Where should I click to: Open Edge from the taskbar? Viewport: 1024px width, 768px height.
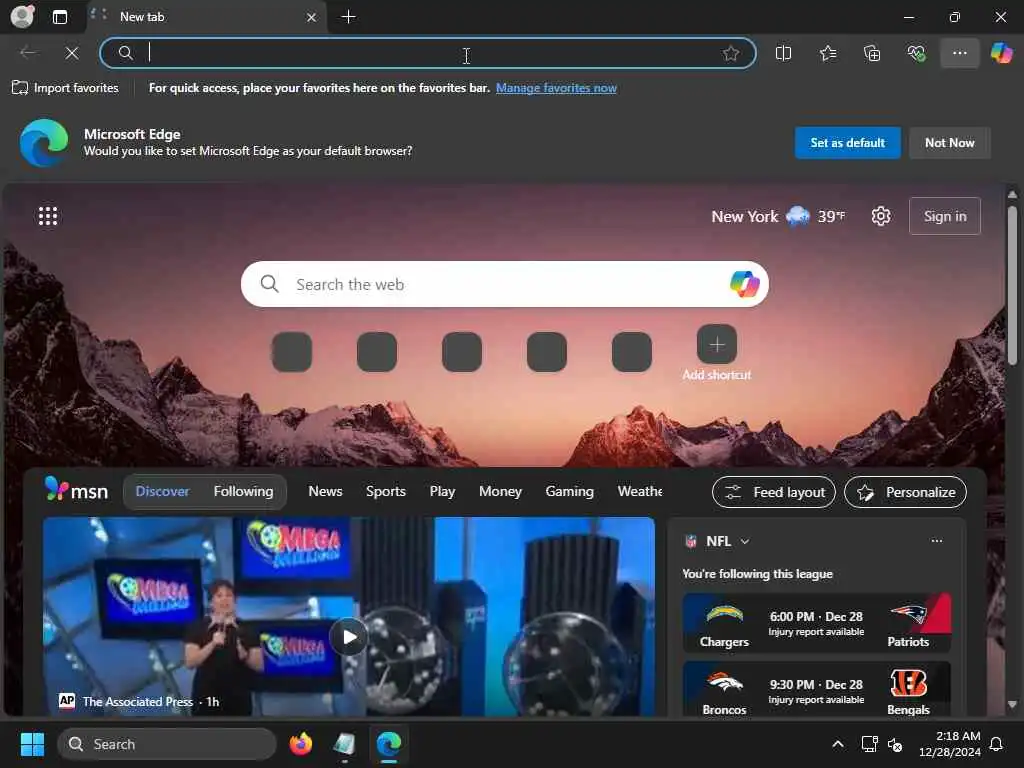coord(389,744)
